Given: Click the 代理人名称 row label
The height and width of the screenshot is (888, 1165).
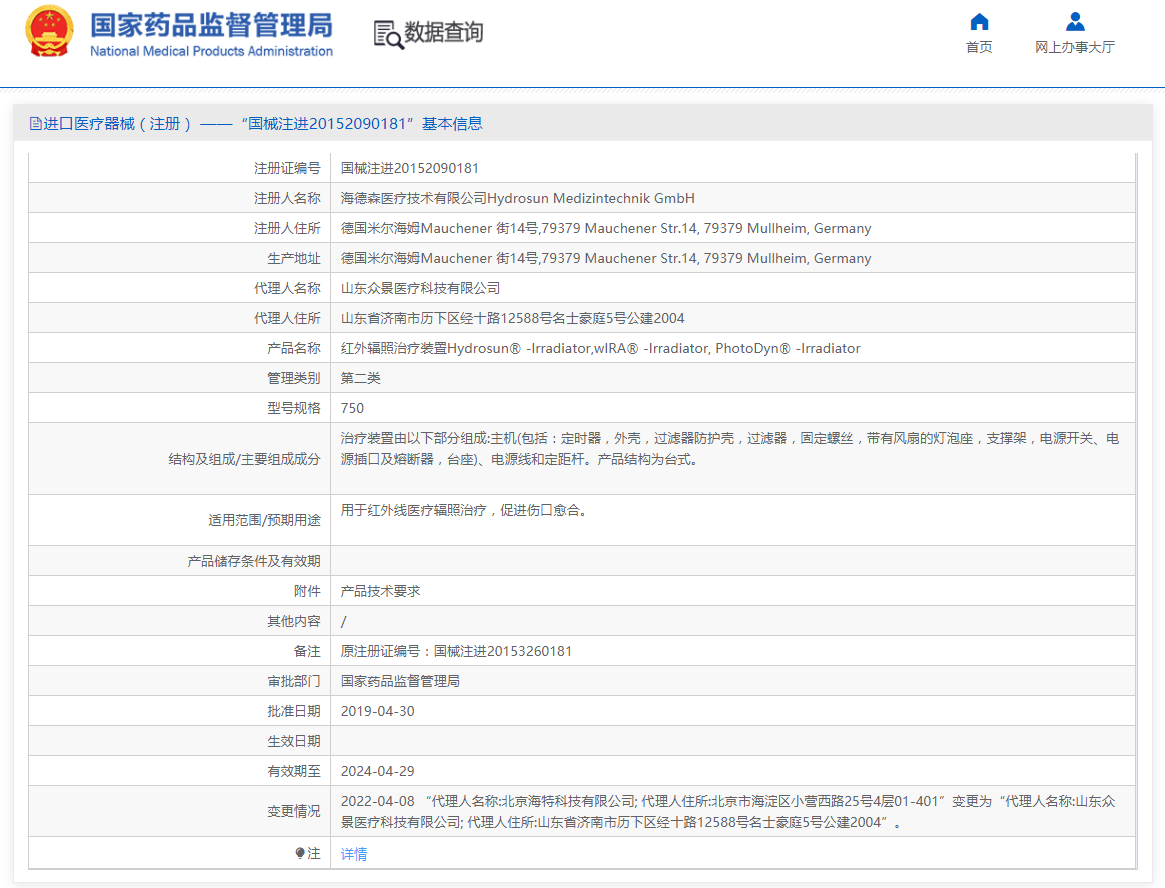Looking at the screenshot, I should coord(288,288).
